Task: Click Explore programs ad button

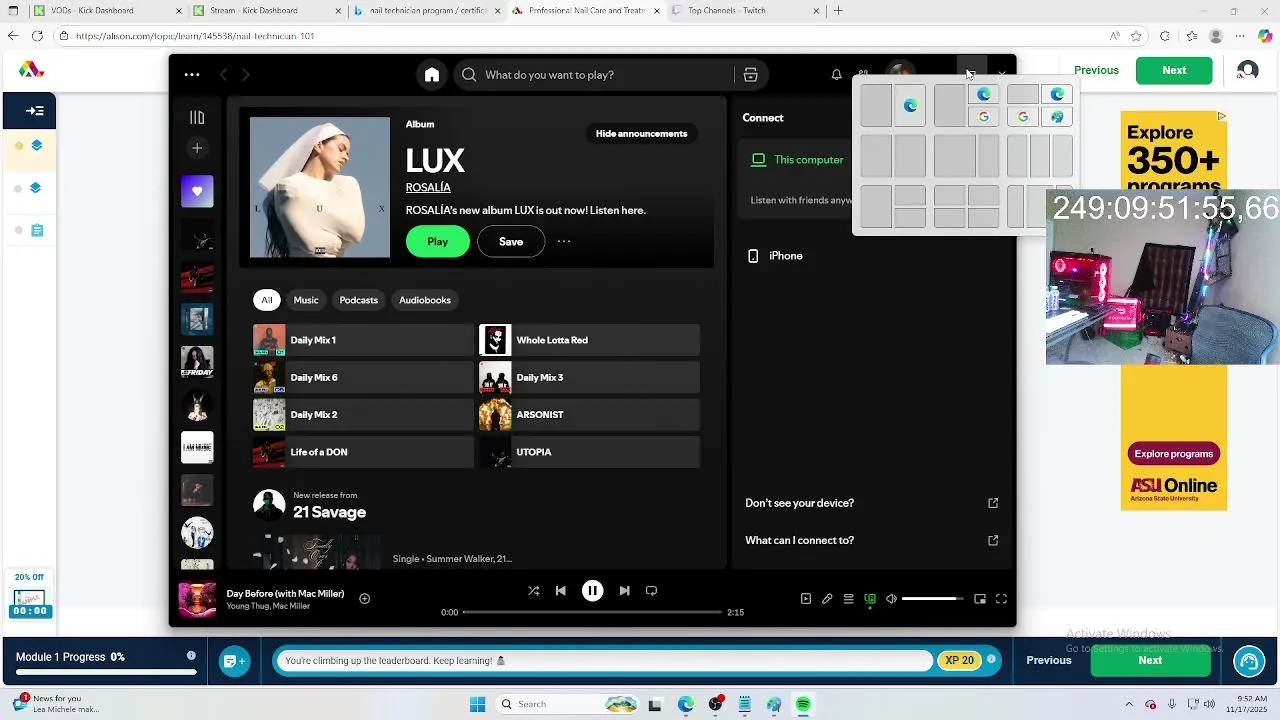Action: tap(1174, 454)
